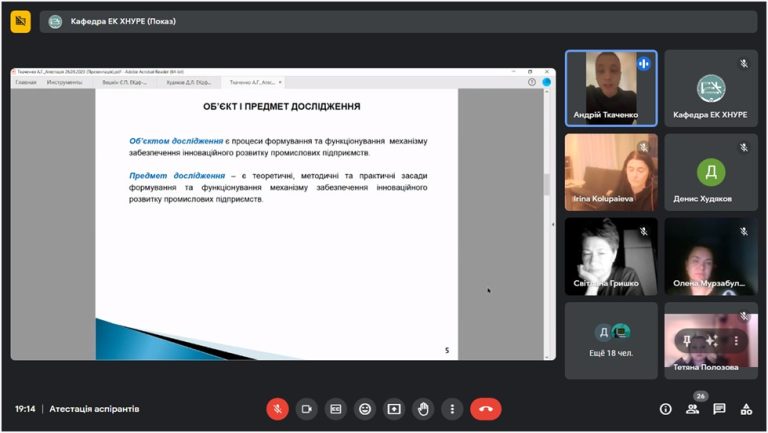This screenshot has width=768, height=433.
Task: Click the slide page number 5
Action: (x=447, y=350)
